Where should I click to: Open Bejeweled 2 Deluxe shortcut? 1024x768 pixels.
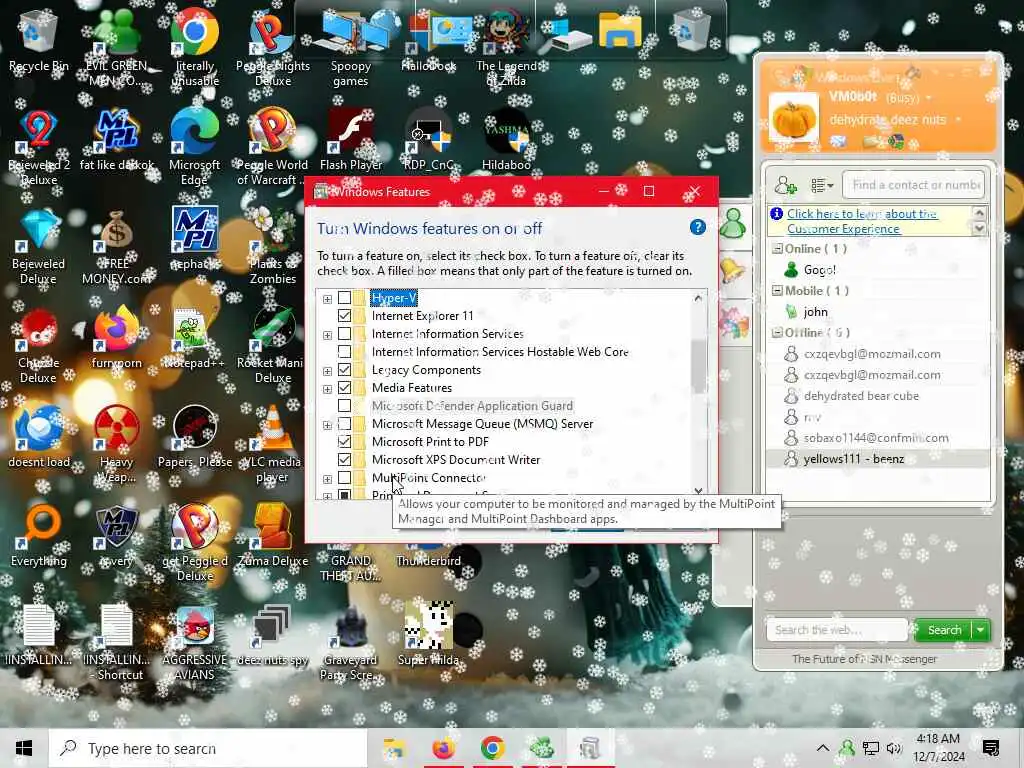coord(39,147)
